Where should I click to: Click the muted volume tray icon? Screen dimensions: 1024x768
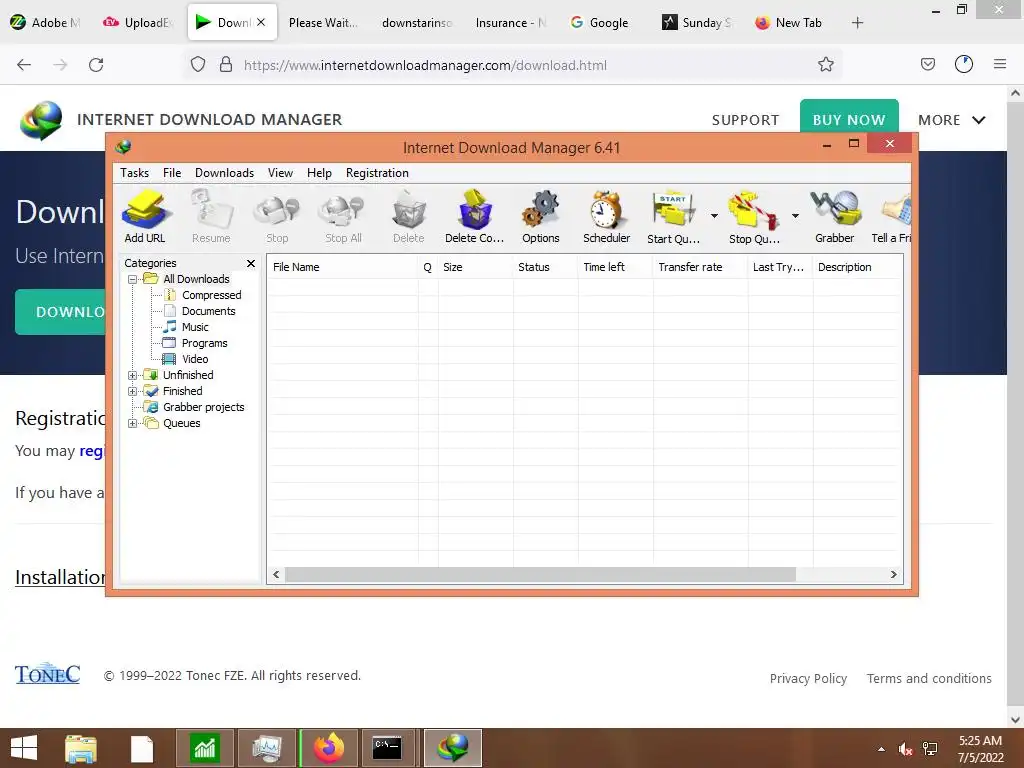pos(905,749)
